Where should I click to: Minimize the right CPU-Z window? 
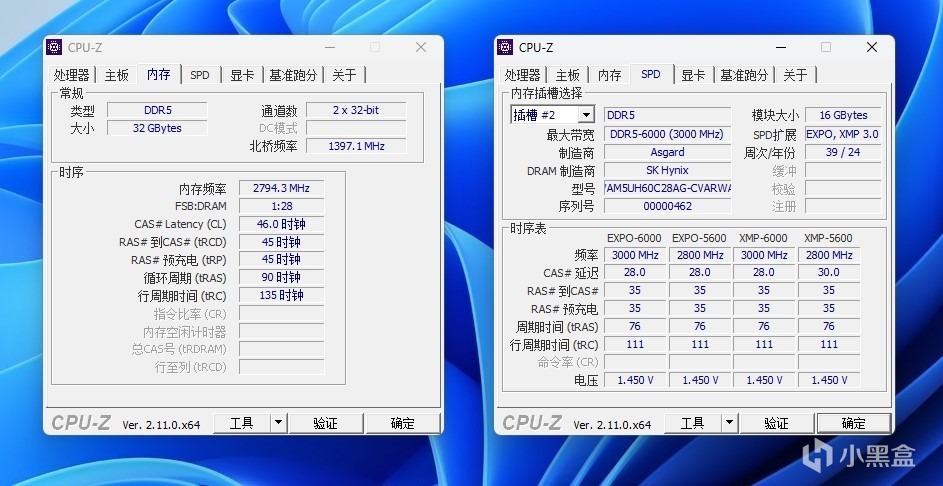coord(781,47)
